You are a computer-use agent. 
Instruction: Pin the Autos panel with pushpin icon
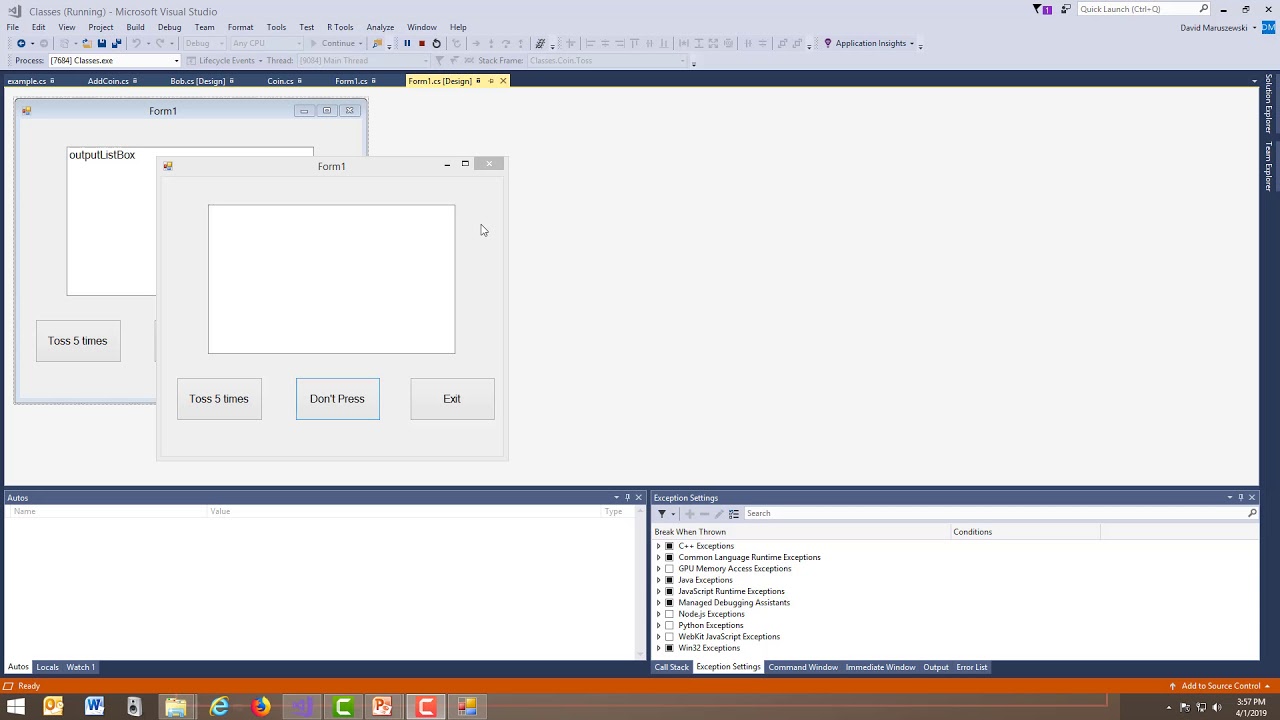pyautogui.click(x=627, y=497)
